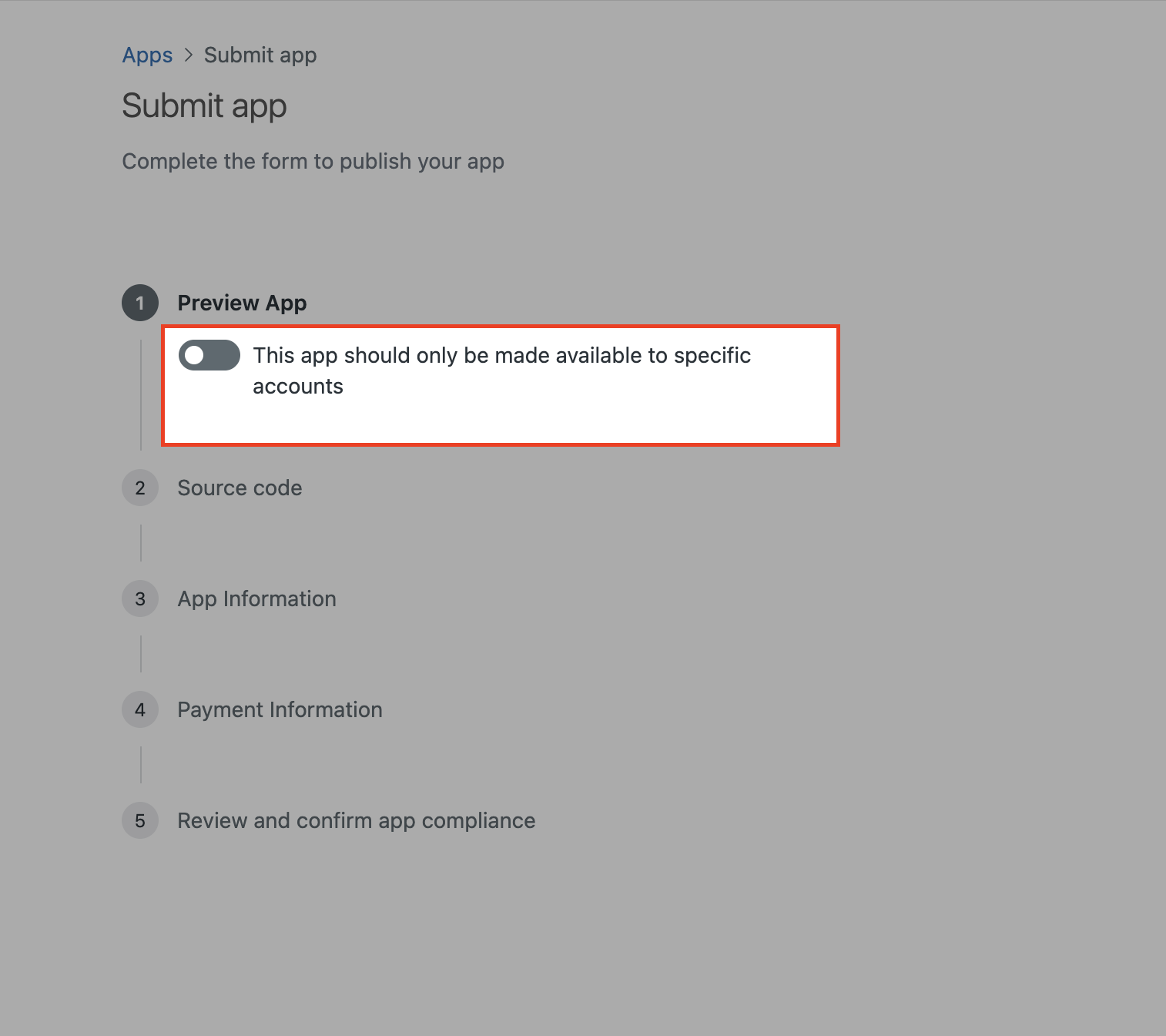Image resolution: width=1166 pixels, height=1036 pixels.
Task: Select the step 5 number circle
Action: point(140,820)
